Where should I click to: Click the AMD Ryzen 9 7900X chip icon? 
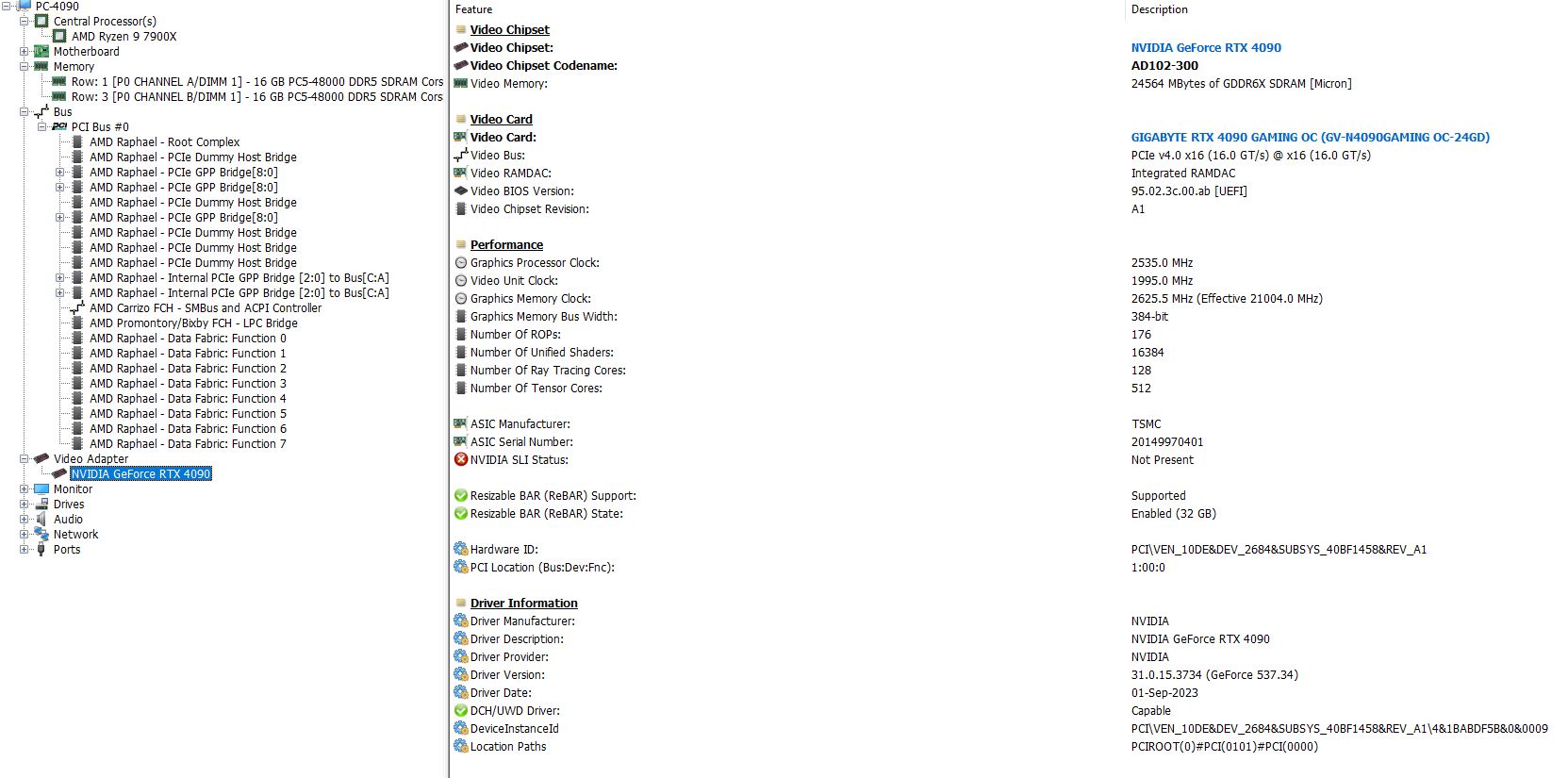point(59,36)
